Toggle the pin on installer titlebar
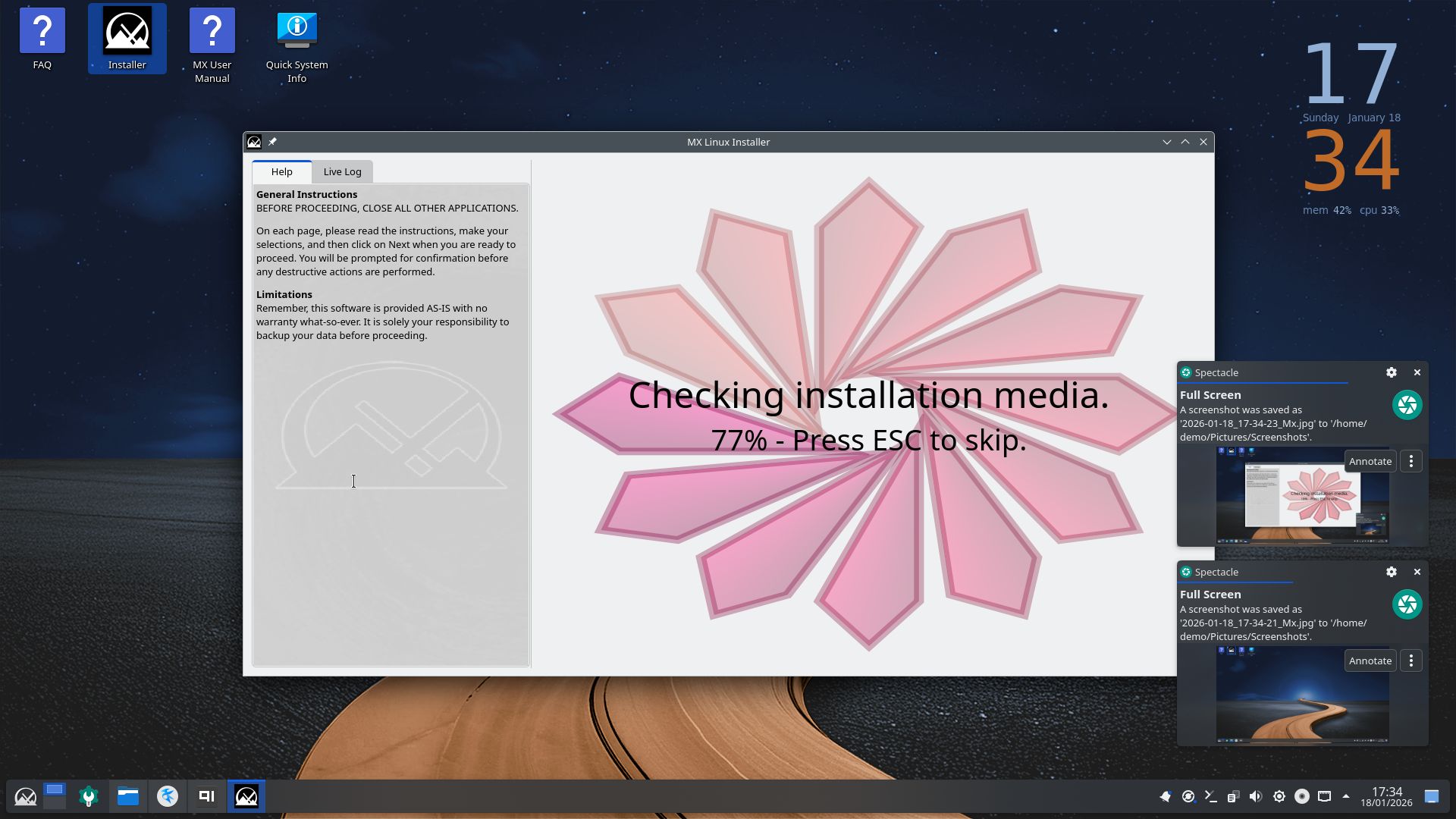Image resolution: width=1456 pixels, height=819 pixels. click(272, 142)
